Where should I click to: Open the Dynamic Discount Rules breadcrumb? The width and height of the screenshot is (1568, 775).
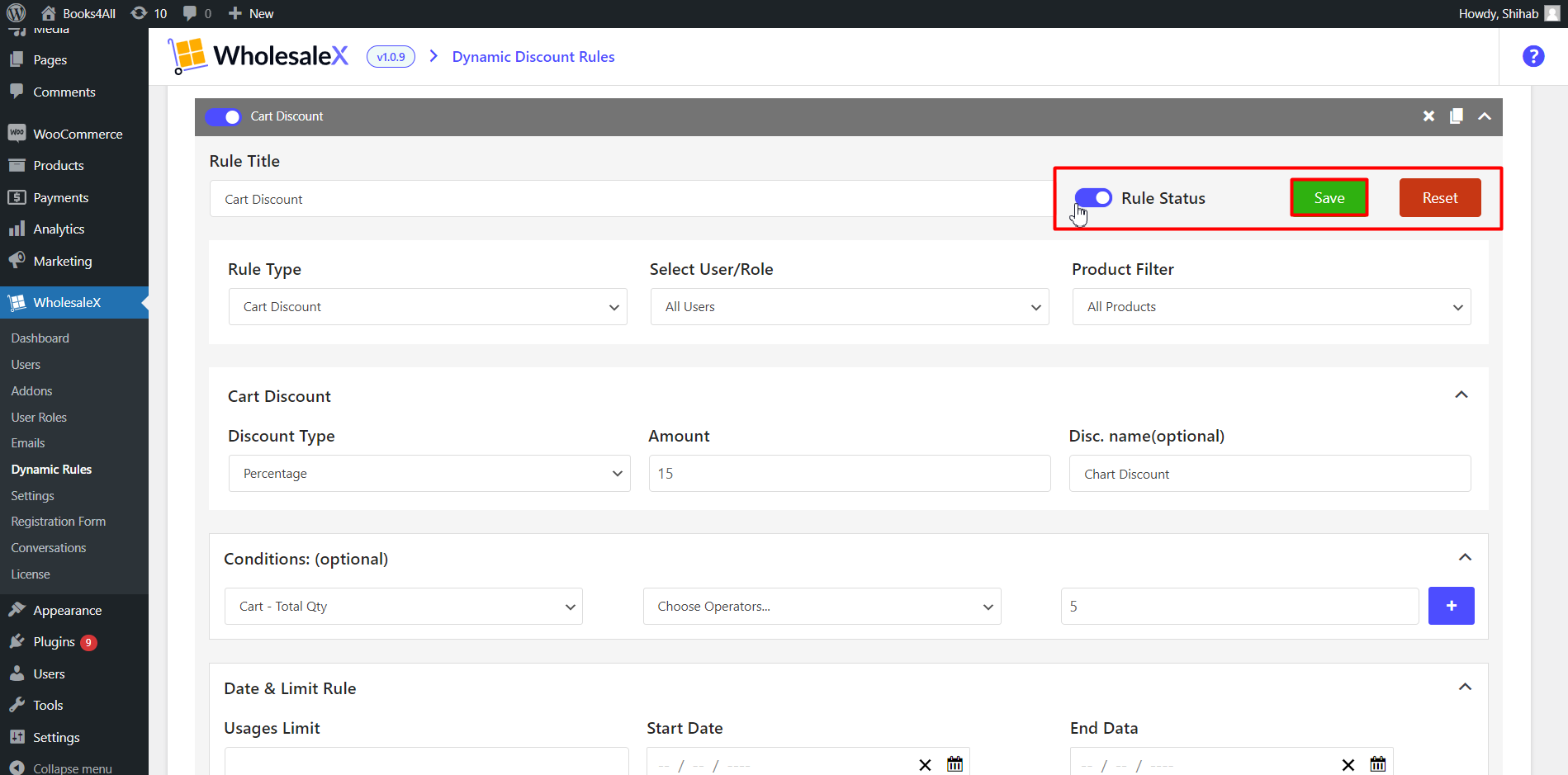pyautogui.click(x=533, y=57)
